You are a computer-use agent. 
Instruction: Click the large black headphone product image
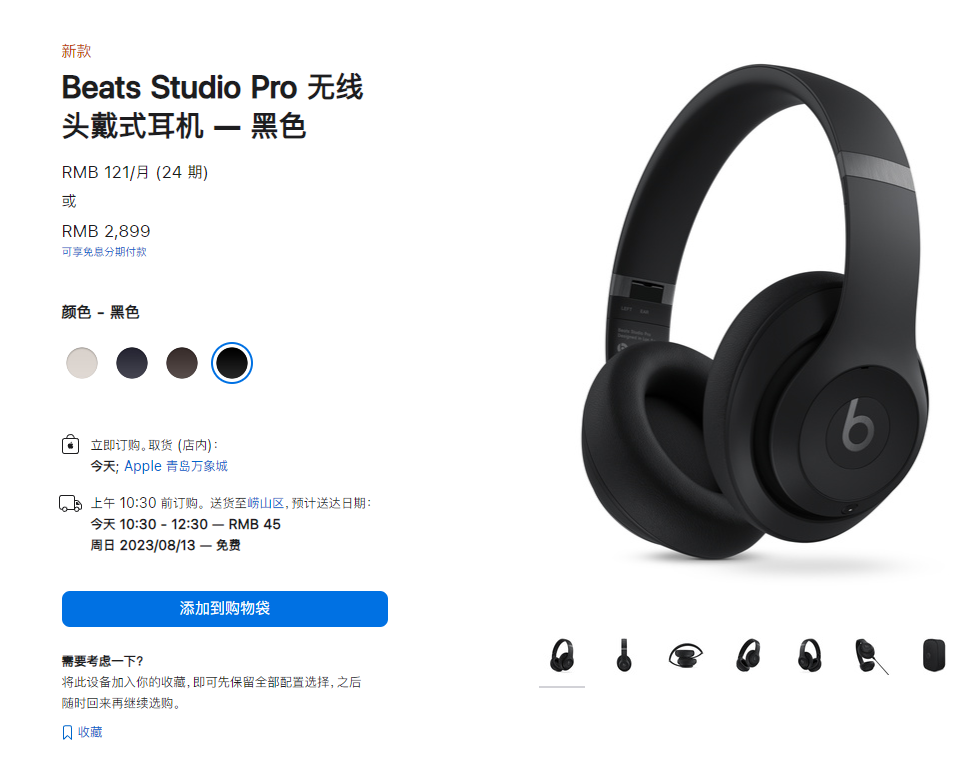(755, 312)
